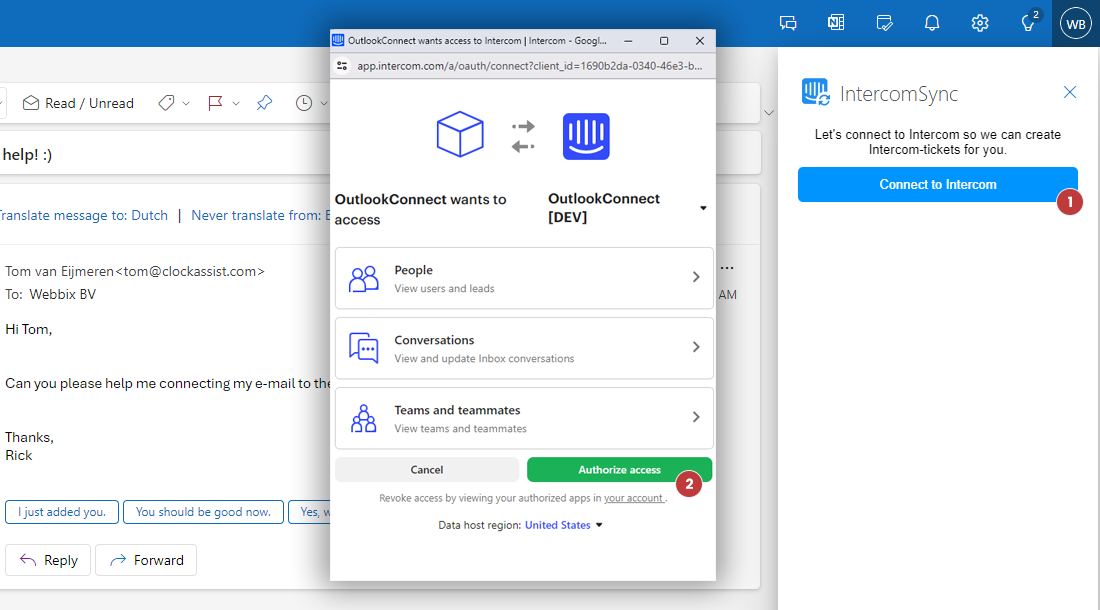Select suggested reply 'You should be good now.'

pos(203,512)
